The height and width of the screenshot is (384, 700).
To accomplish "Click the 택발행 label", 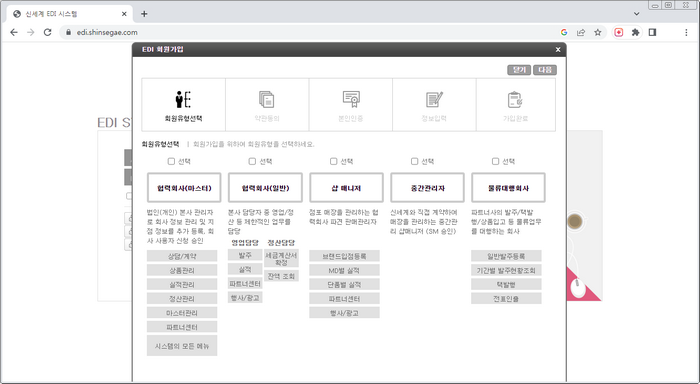I will [x=506, y=284].
